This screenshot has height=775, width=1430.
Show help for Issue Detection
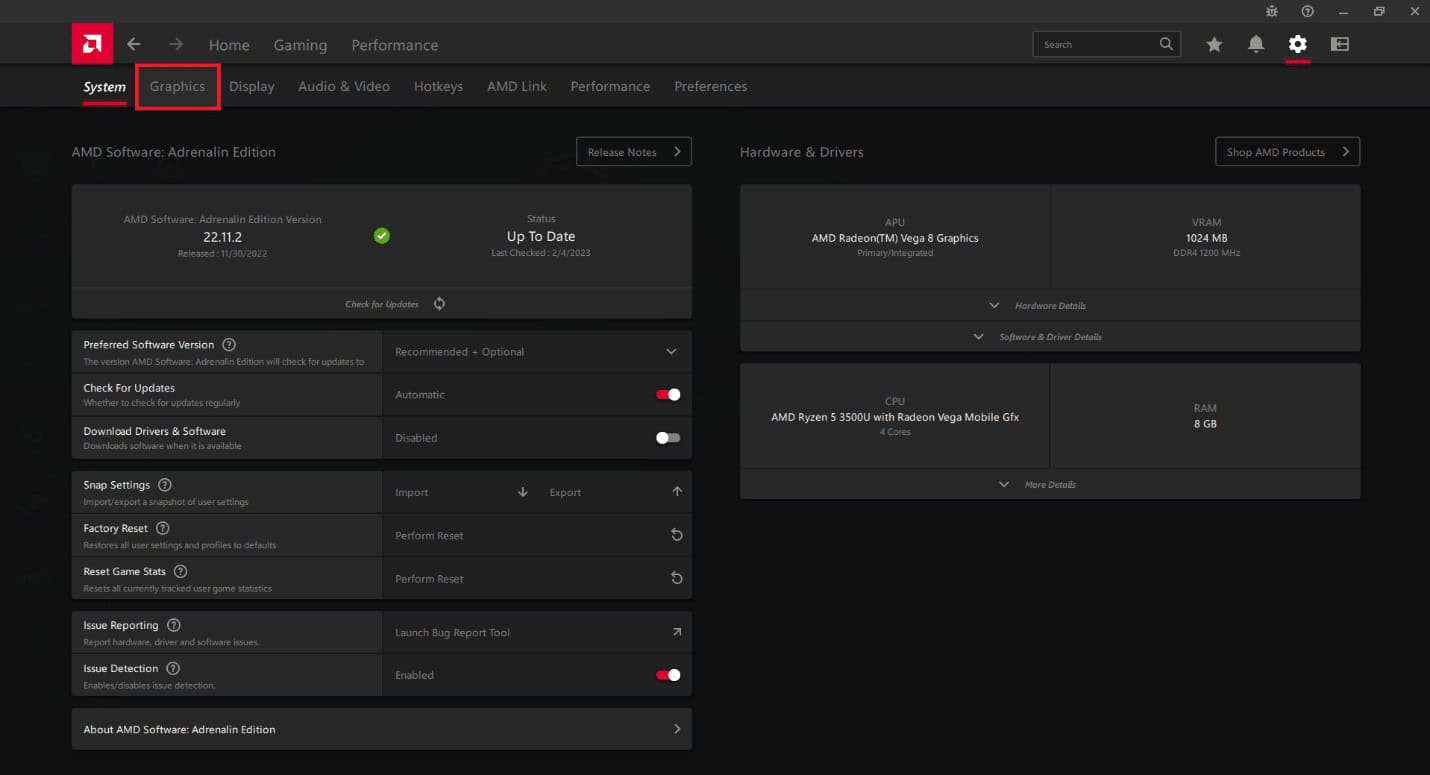pyautogui.click(x=173, y=668)
